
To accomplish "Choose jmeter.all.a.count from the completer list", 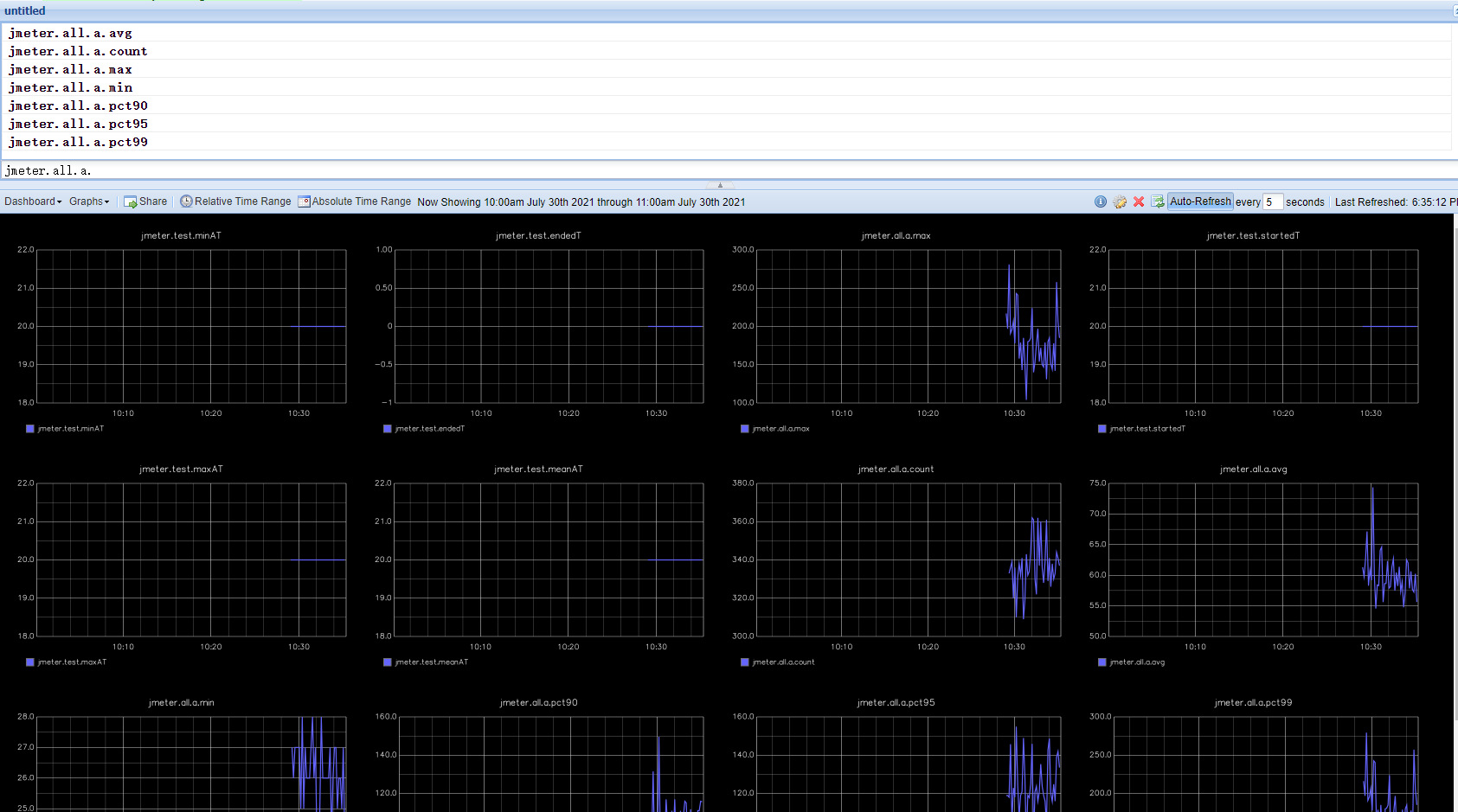I will tap(78, 51).
